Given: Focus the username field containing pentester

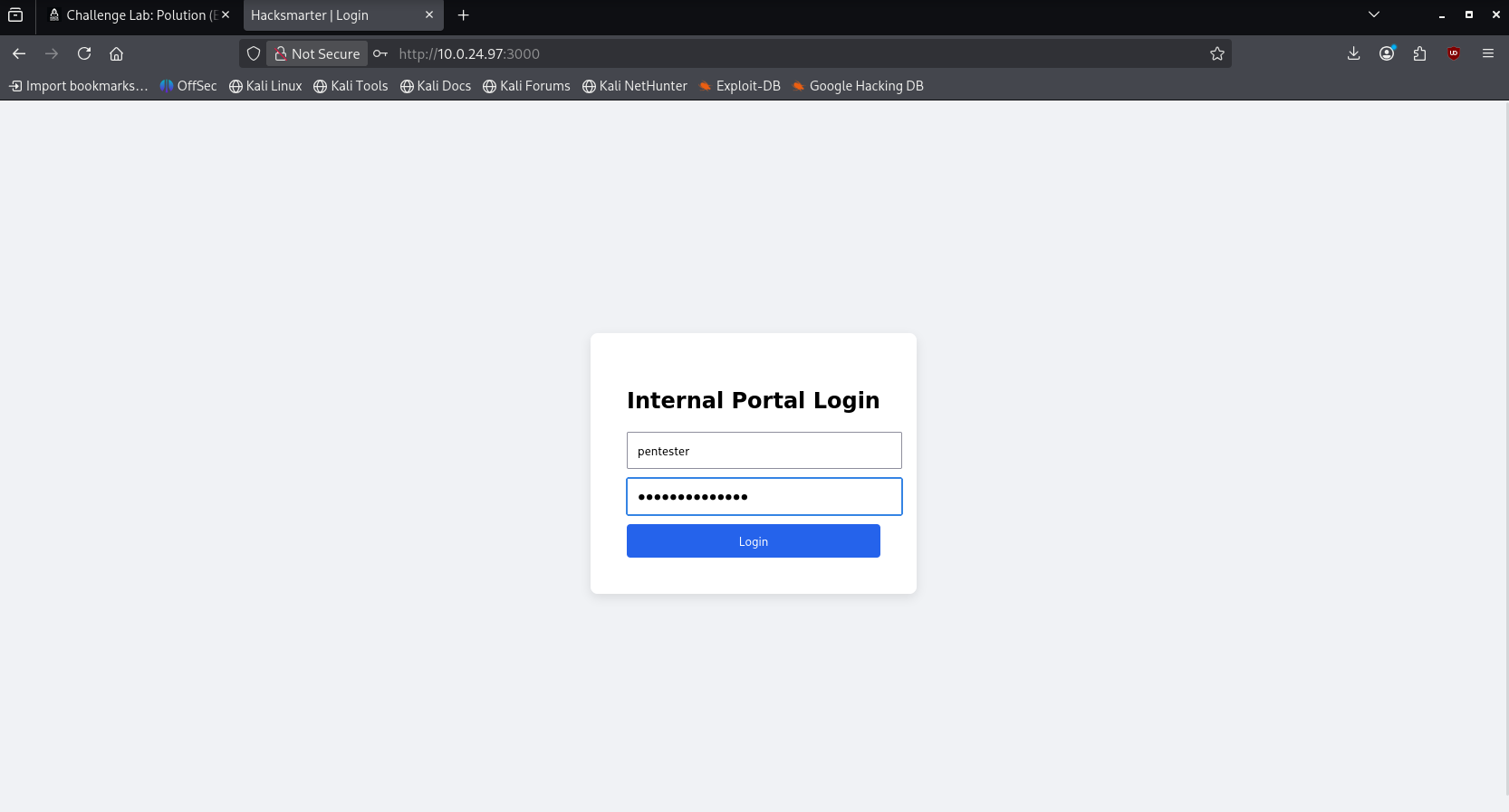Looking at the screenshot, I should coord(764,451).
